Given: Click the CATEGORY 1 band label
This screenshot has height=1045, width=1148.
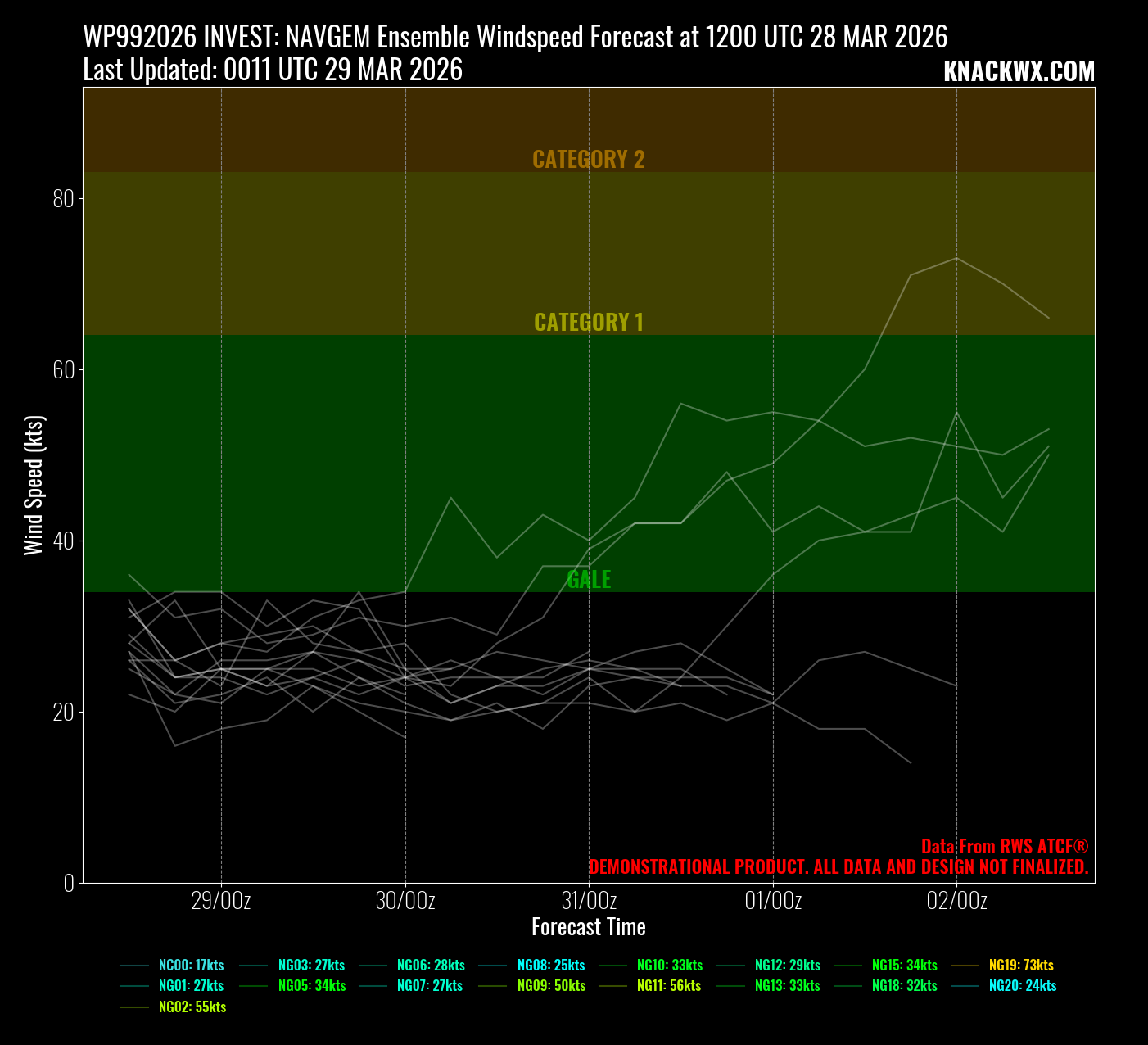Looking at the screenshot, I should click(x=588, y=322).
